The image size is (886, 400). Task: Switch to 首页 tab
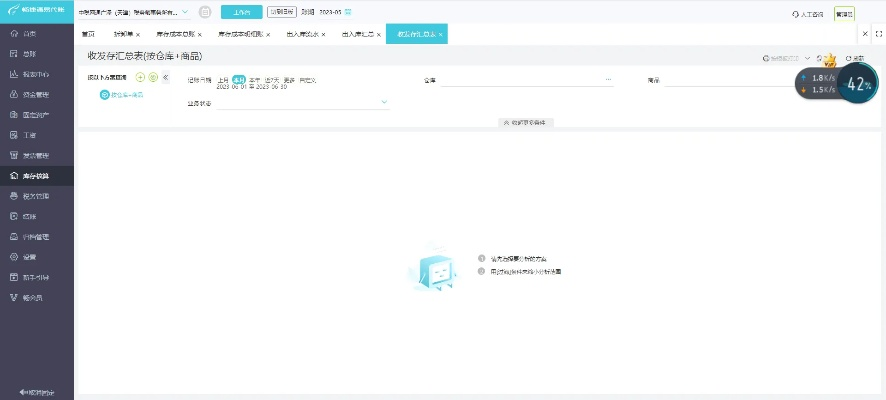pyautogui.click(x=88, y=34)
